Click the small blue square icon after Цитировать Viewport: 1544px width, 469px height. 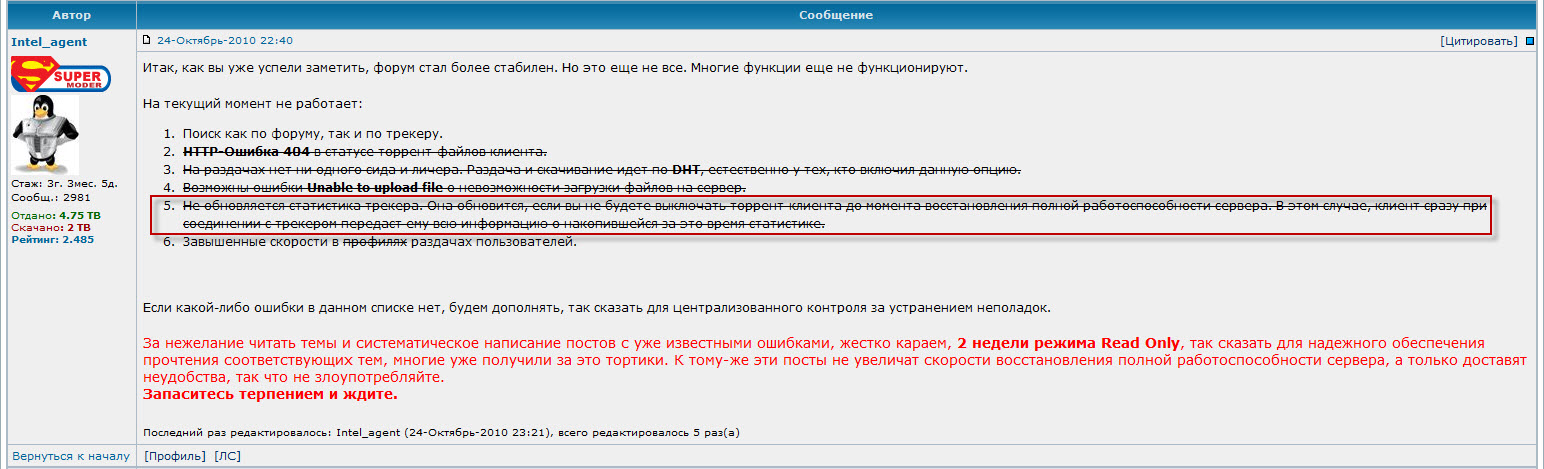click(1530, 41)
